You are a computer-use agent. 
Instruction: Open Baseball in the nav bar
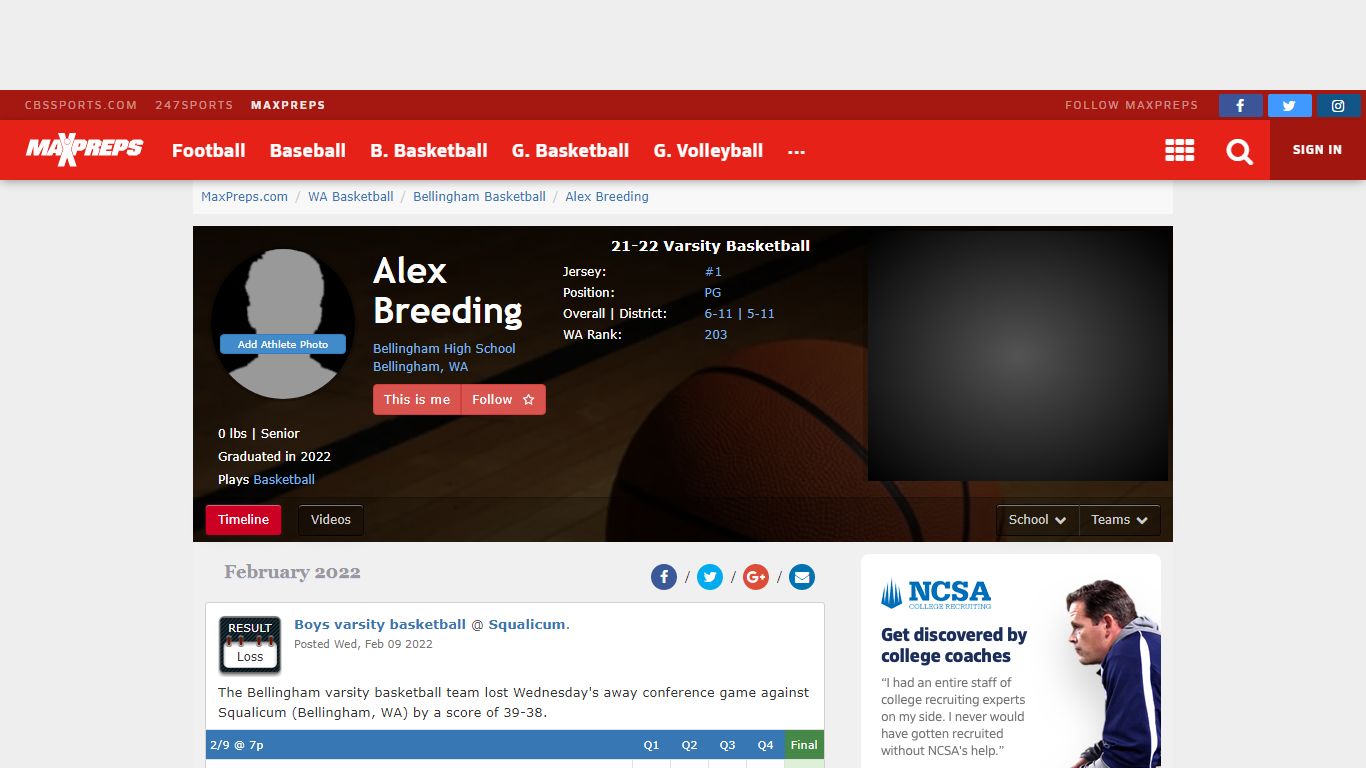[308, 151]
